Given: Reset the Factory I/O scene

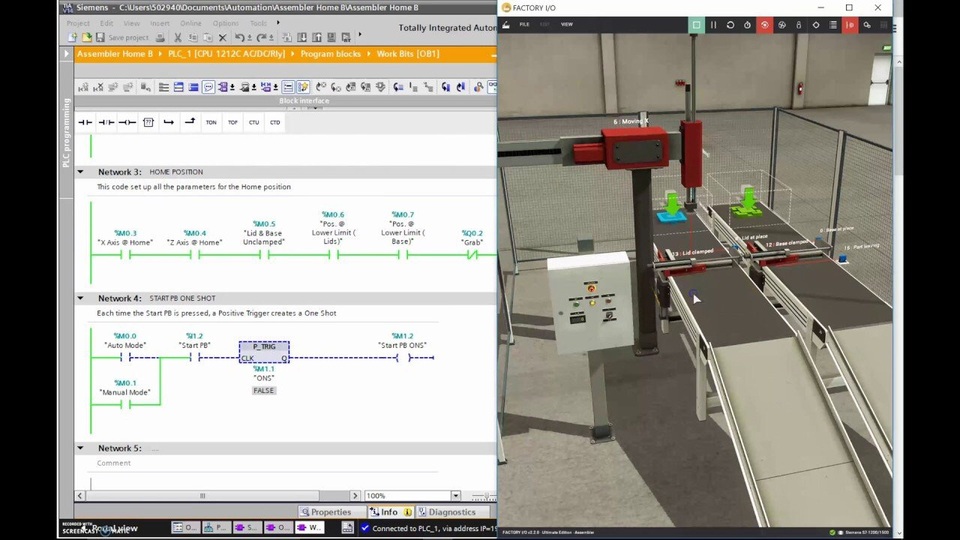Looking at the screenshot, I should point(730,25).
